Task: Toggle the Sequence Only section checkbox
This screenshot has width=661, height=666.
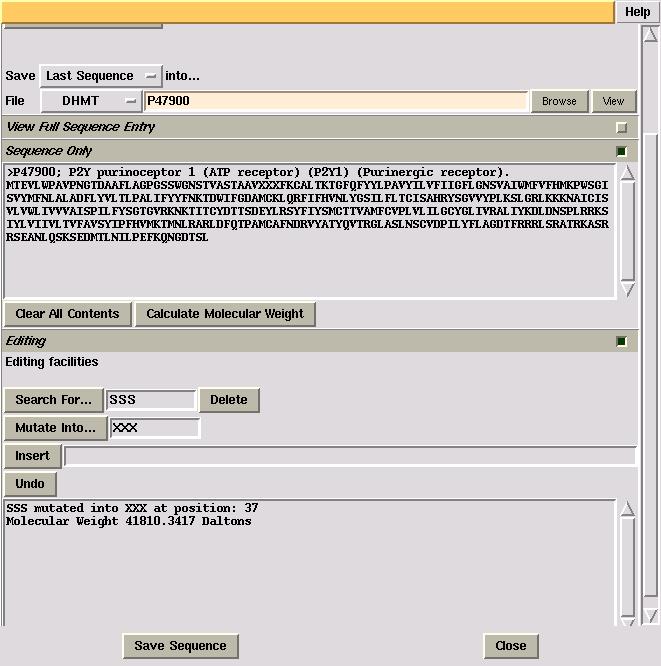Action: click(x=621, y=152)
